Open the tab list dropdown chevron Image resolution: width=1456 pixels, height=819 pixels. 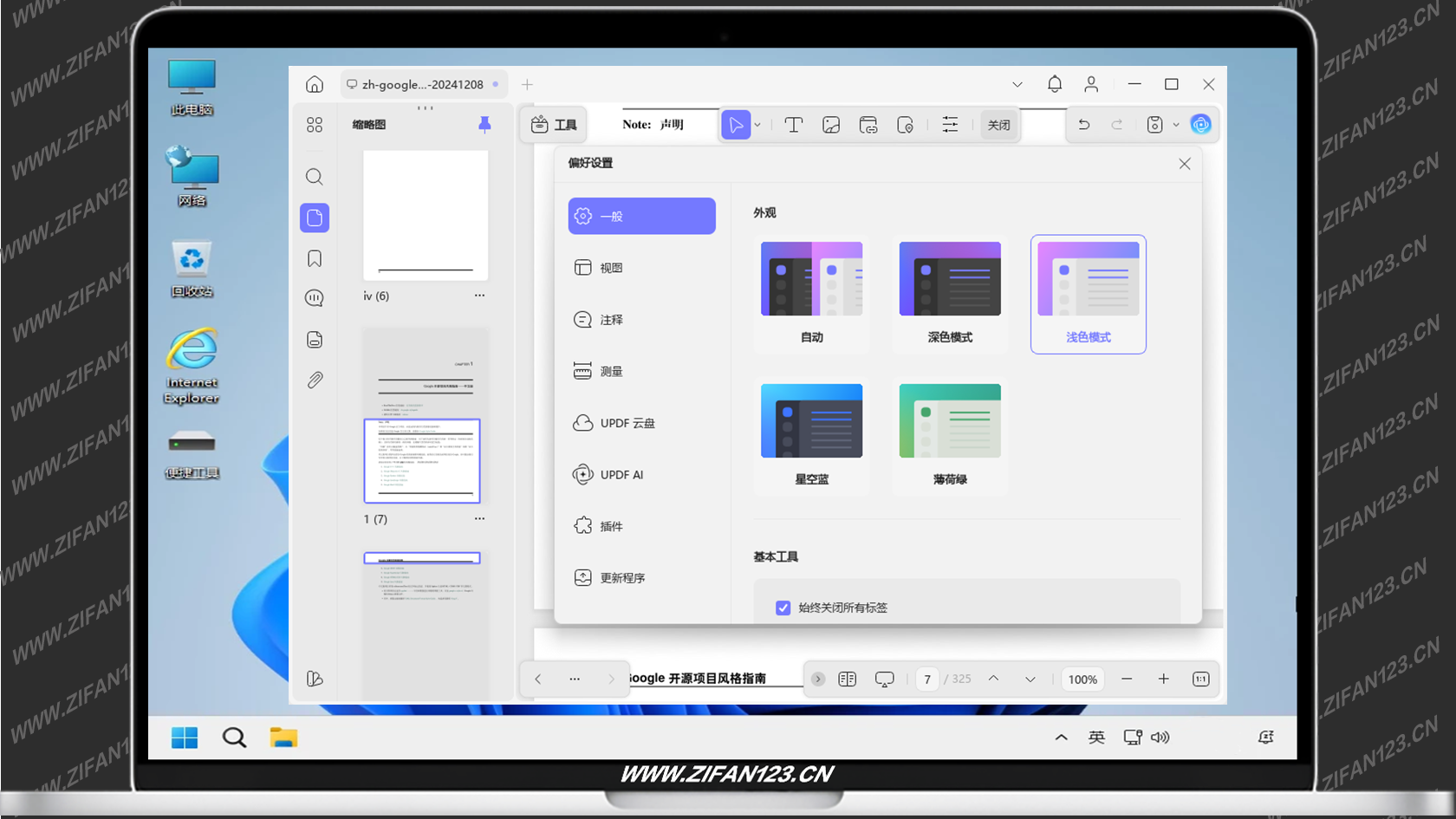1017,84
